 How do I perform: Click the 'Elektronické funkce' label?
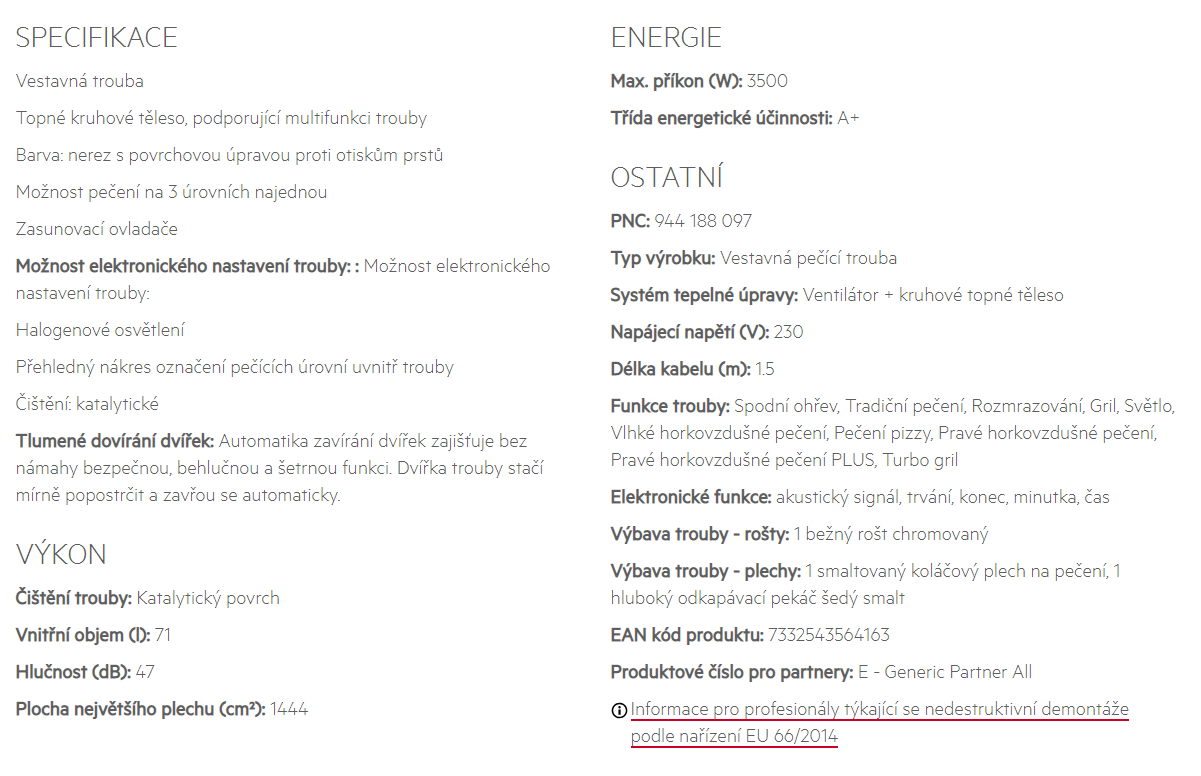coord(691,497)
